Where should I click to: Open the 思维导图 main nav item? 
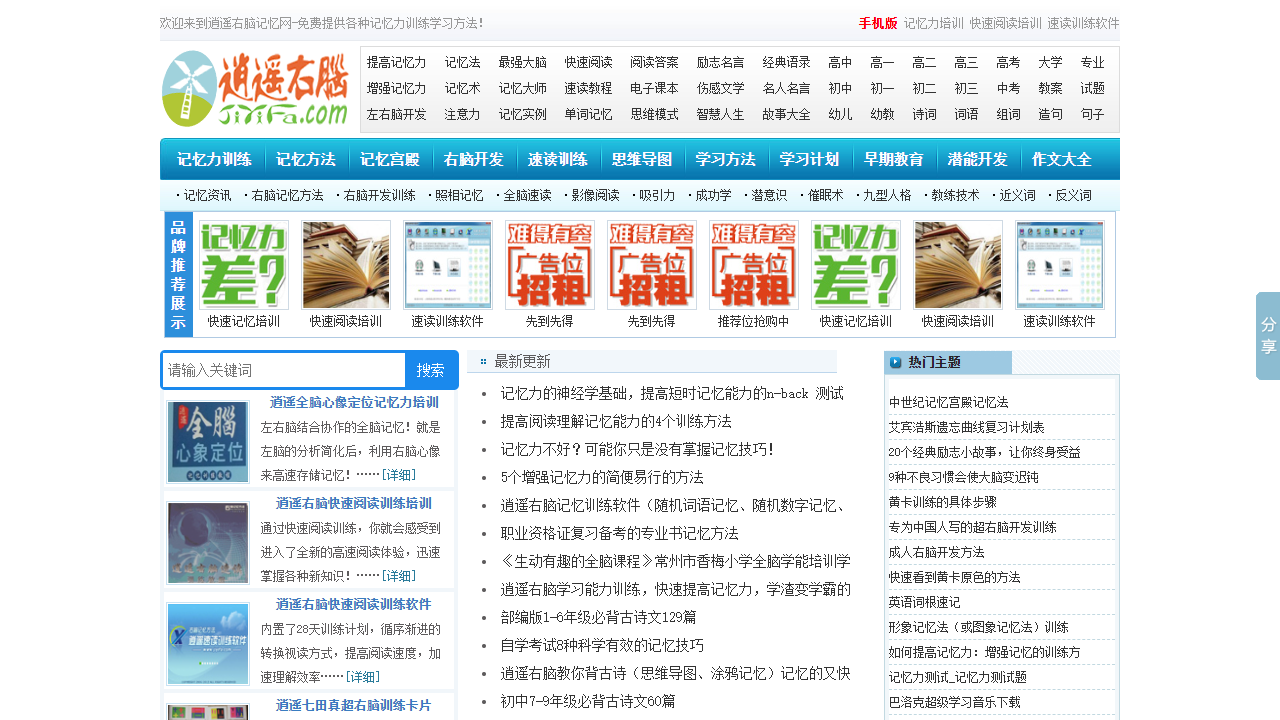pos(642,159)
